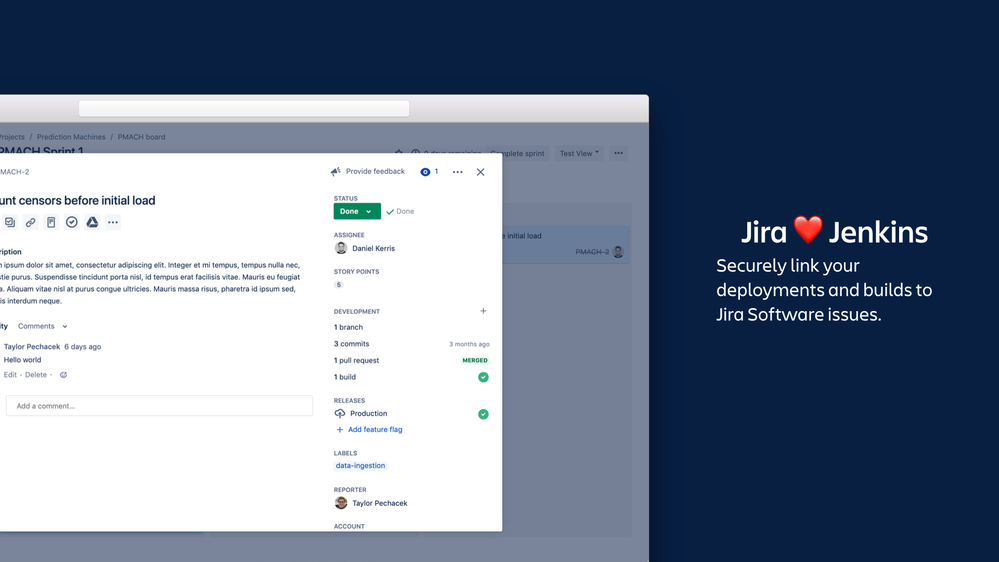Click Complete sprint button in background
This screenshot has width=999, height=562.
point(517,154)
